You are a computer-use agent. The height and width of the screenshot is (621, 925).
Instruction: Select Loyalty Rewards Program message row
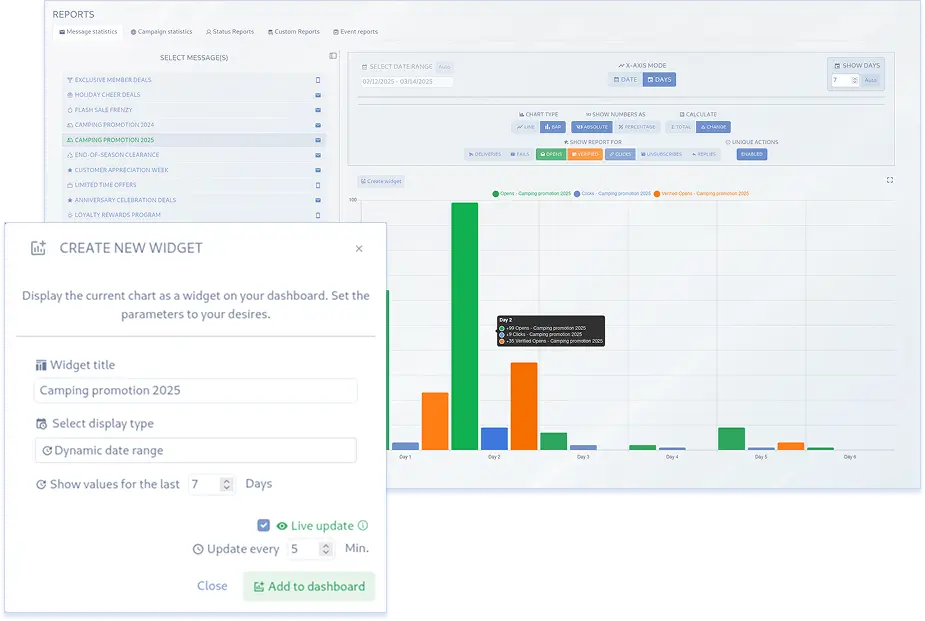tap(193, 215)
